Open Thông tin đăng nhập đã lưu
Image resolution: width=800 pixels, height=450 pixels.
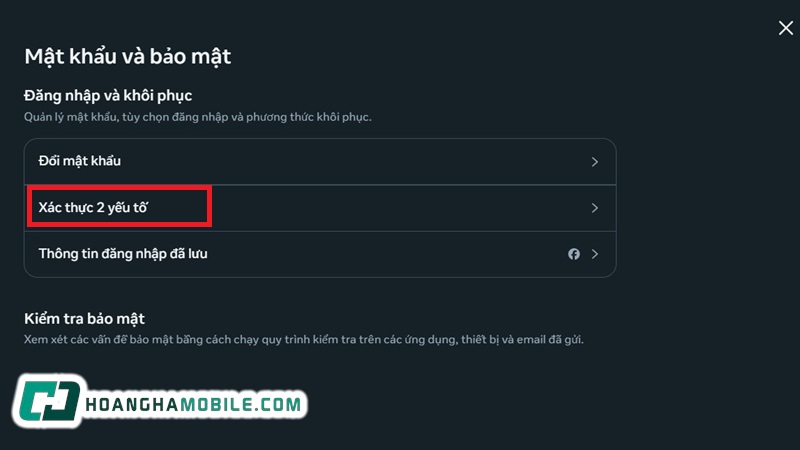123,254
